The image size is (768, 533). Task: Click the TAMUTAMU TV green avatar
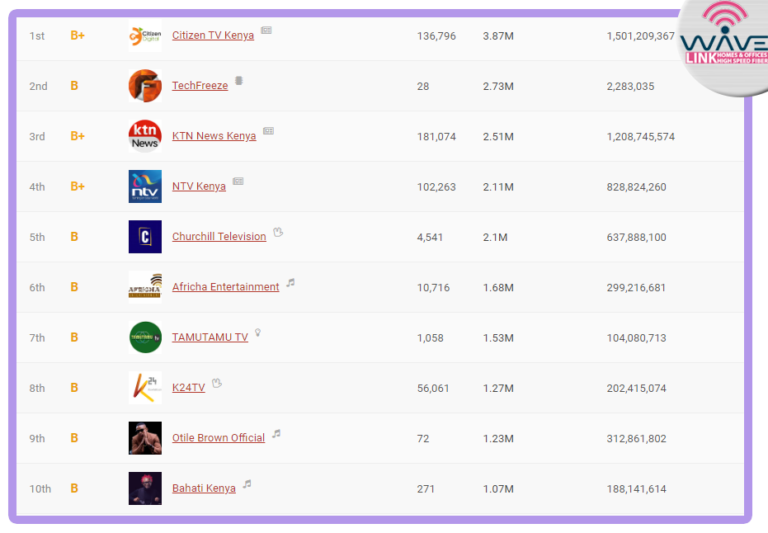(145, 338)
